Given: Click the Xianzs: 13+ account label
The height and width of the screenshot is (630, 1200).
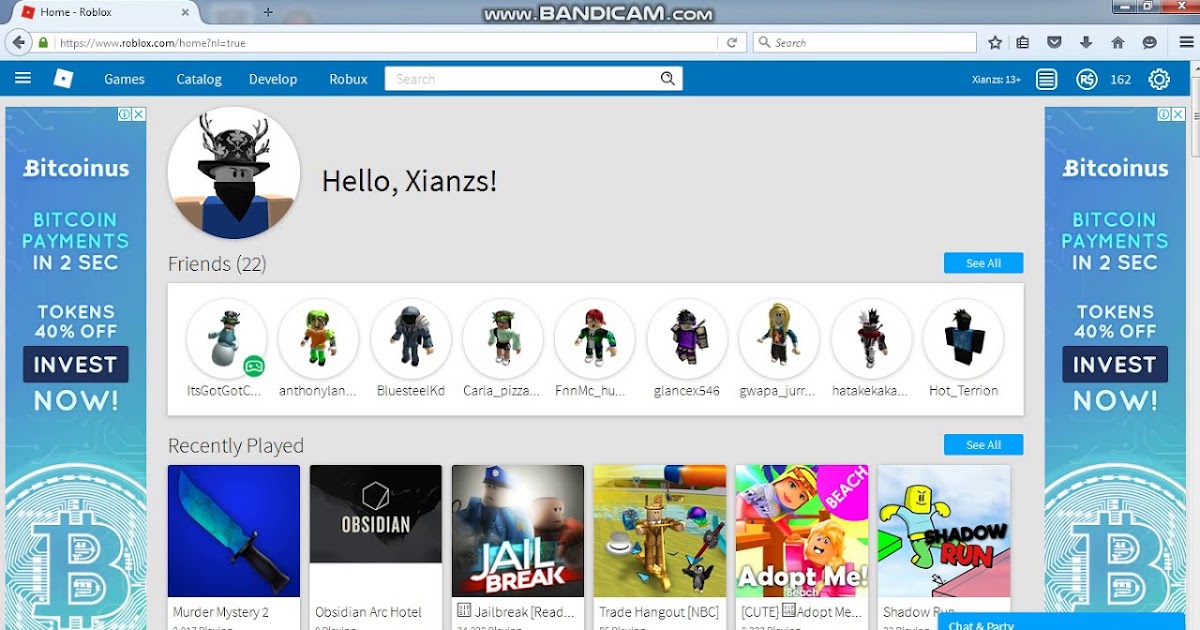Looking at the screenshot, I should (996, 79).
